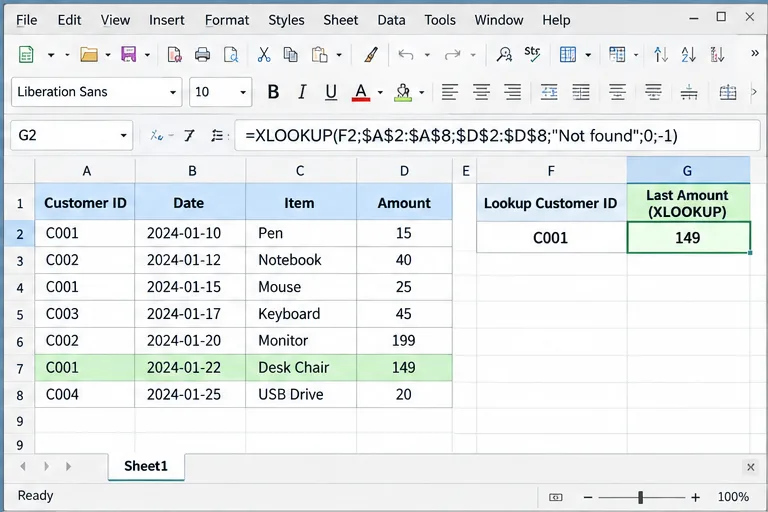Click the zoom slider handle

[x=641, y=497]
